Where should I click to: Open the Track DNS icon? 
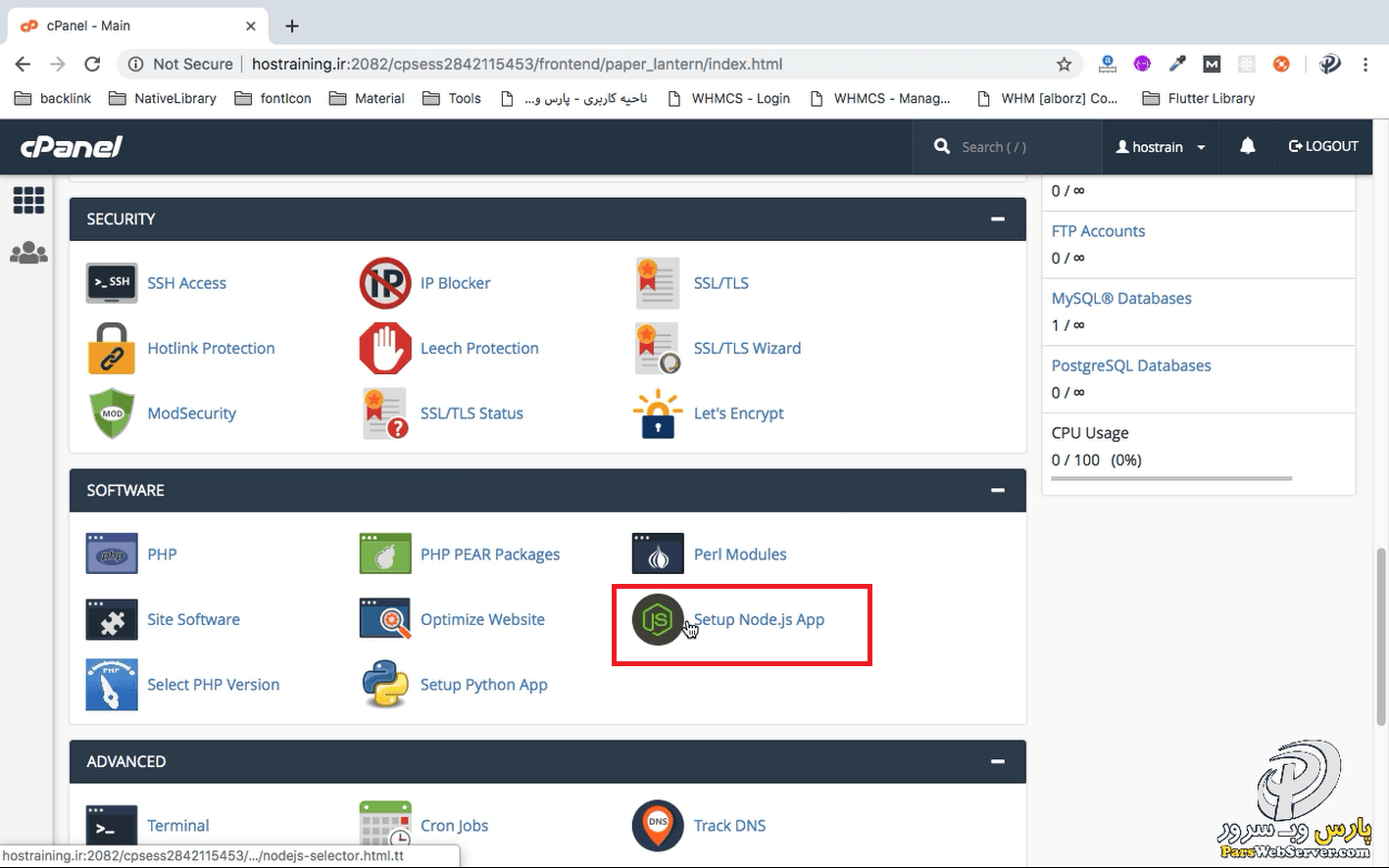657,826
